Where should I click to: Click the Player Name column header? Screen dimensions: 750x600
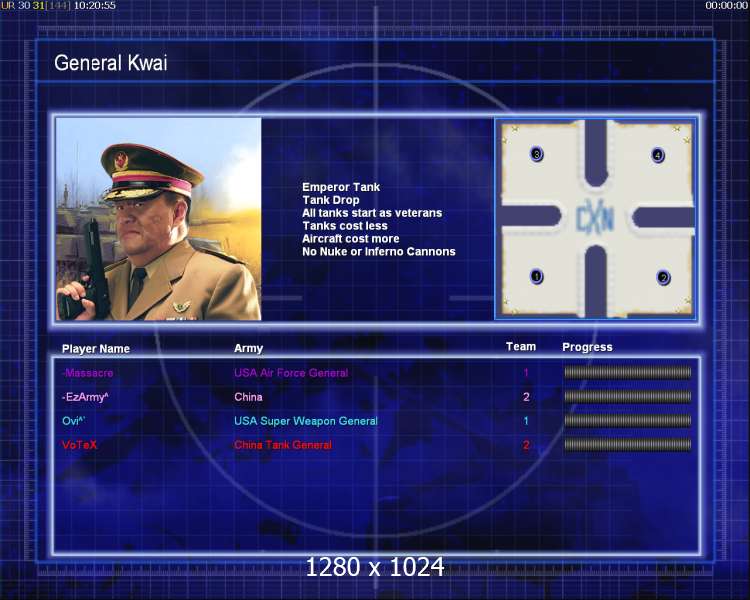pos(96,349)
